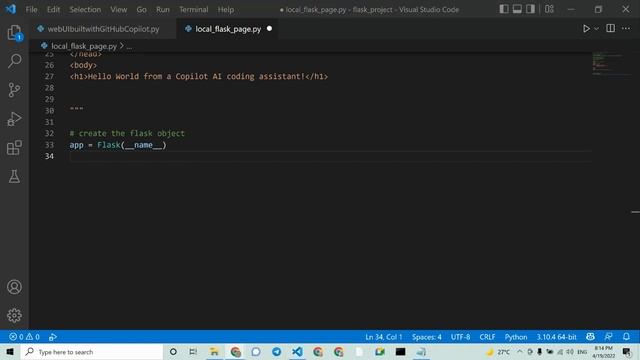Change the CRLF end of line sequence
This screenshot has width=640, height=360.
pyautogui.click(x=487, y=337)
